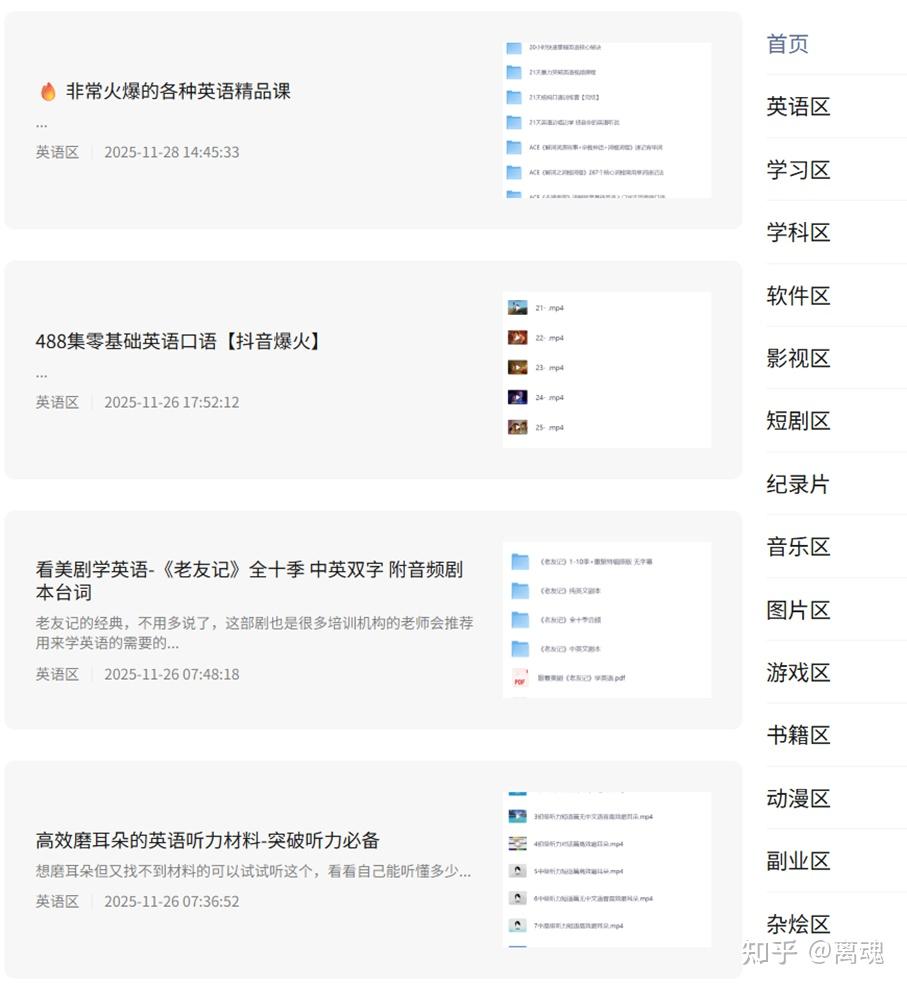Open the 短剧区 category
907x989 pixels.
(798, 421)
